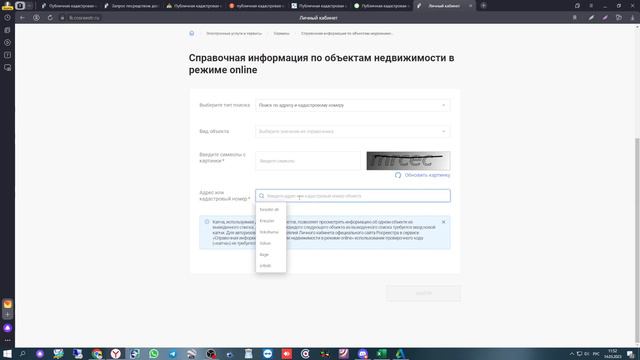Add a site with the sidebar plus icon
The image size is (640, 360).
click(7, 315)
